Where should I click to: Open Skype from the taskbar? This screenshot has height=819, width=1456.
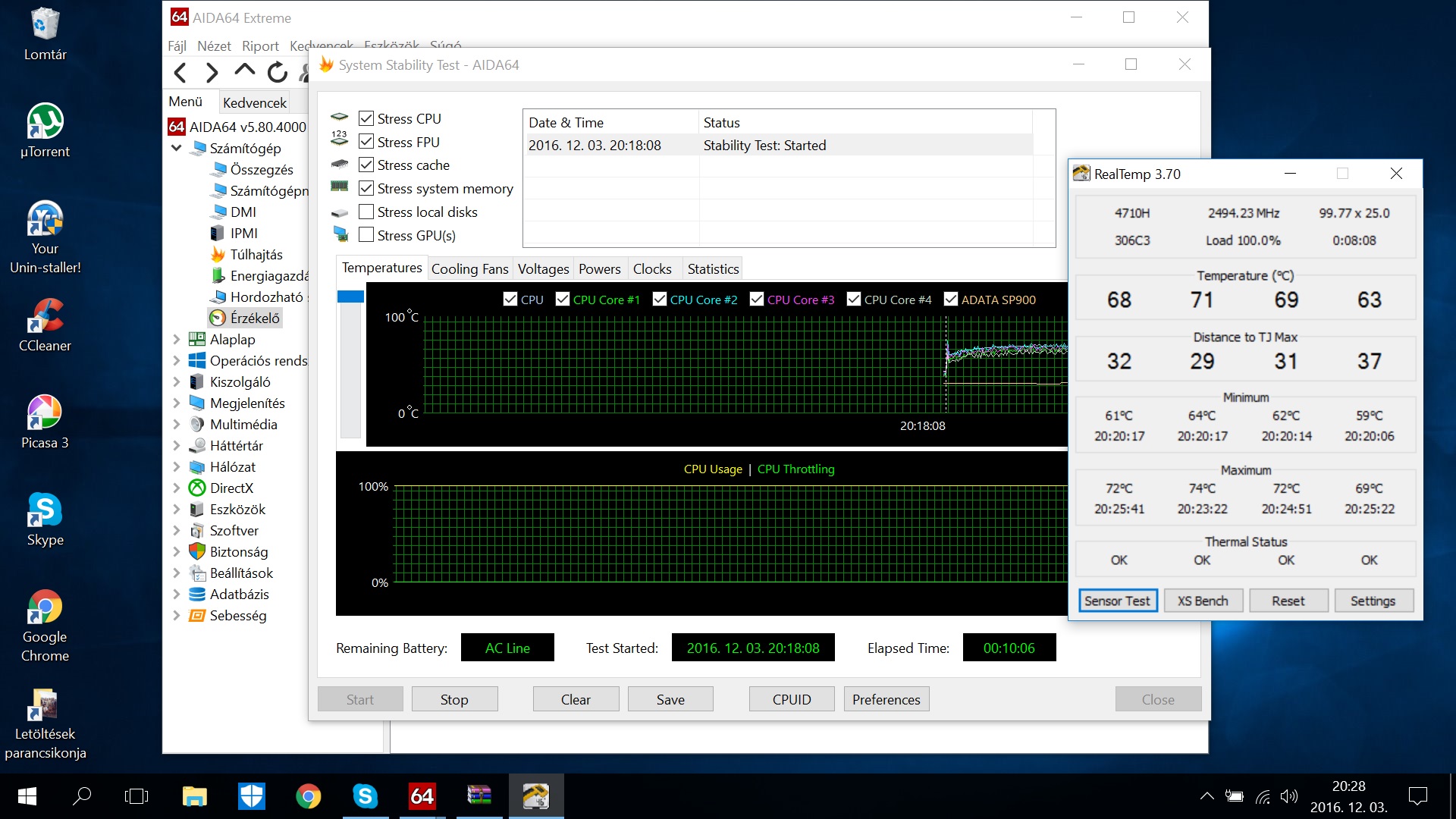pyautogui.click(x=366, y=796)
